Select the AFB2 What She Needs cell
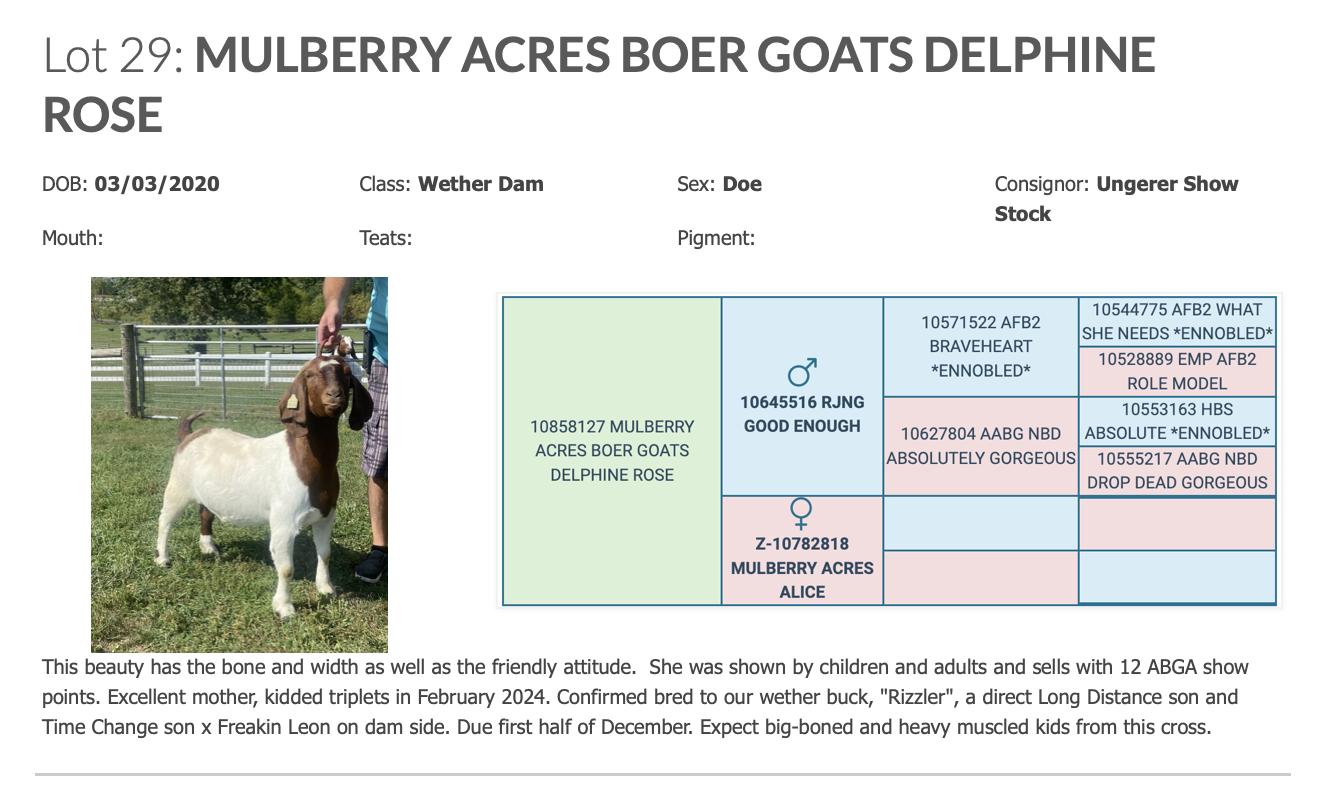Screen dimensions: 1320x804 point(1177,322)
